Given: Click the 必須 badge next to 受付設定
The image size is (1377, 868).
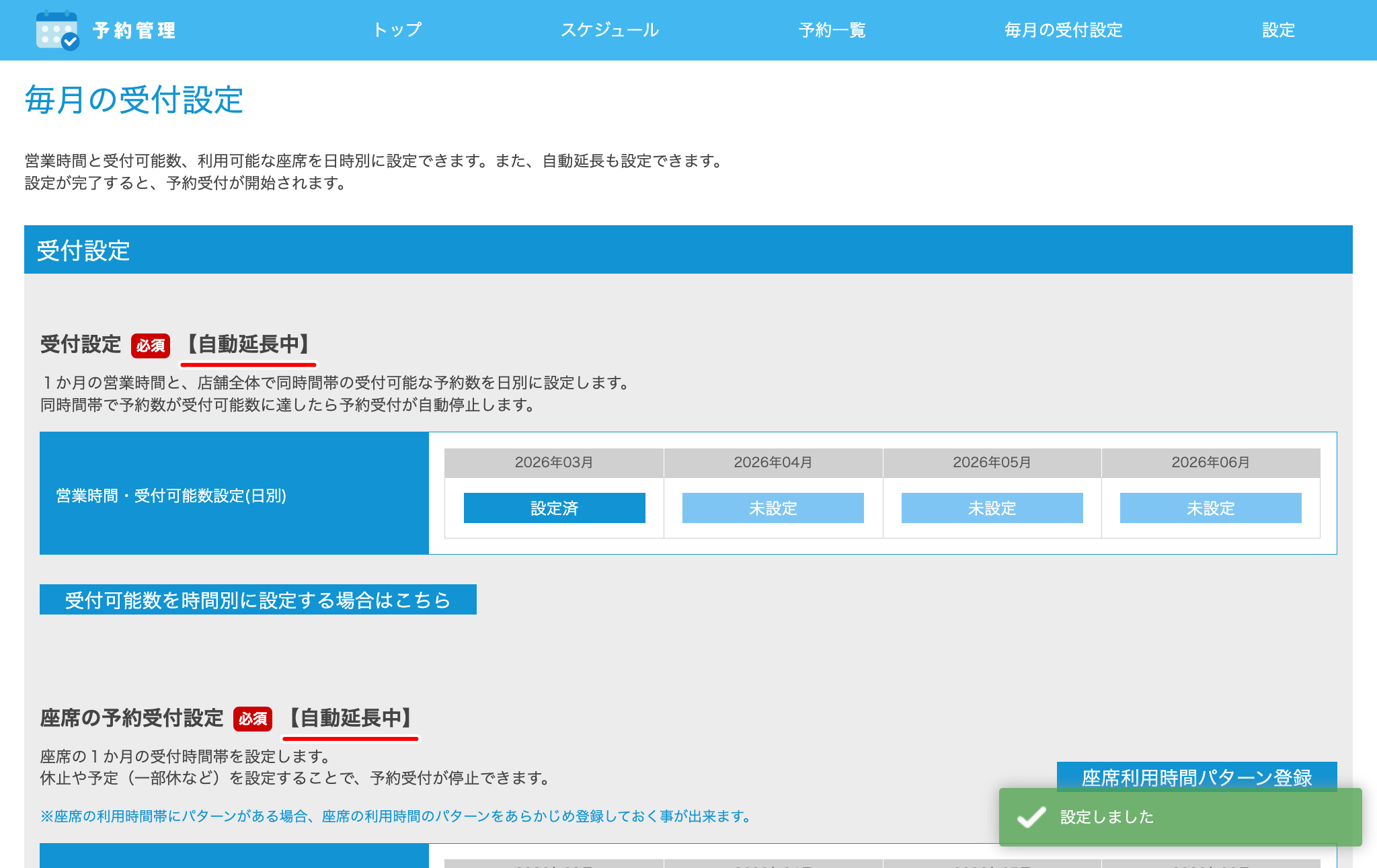Looking at the screenshot, I should 151,345.
